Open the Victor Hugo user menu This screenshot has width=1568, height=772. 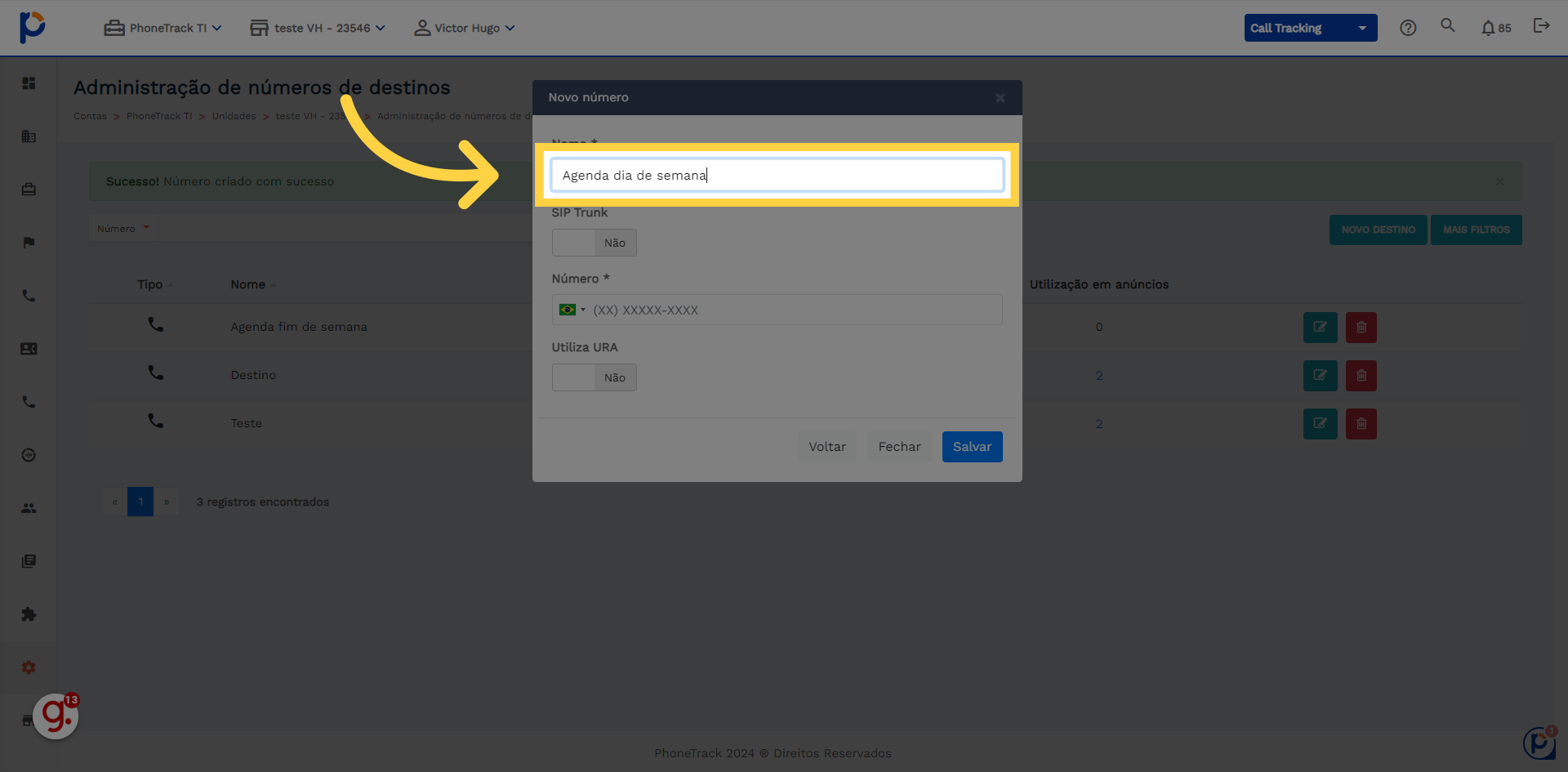465,28
